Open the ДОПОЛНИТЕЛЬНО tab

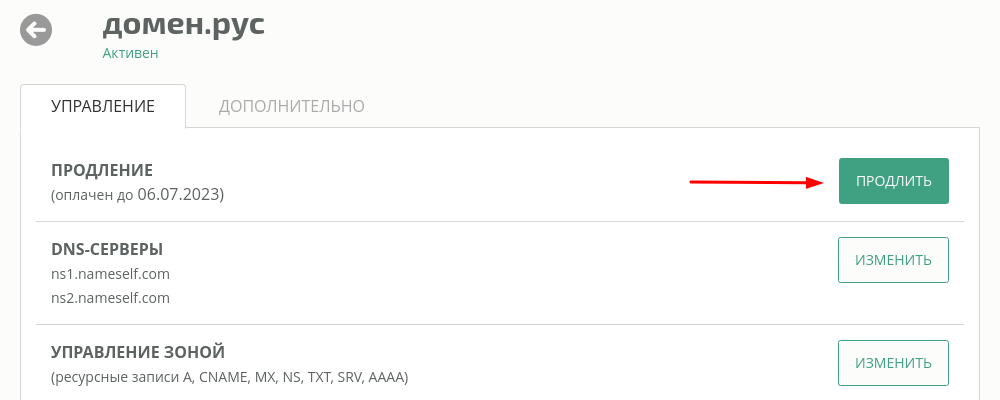(291, 106)
